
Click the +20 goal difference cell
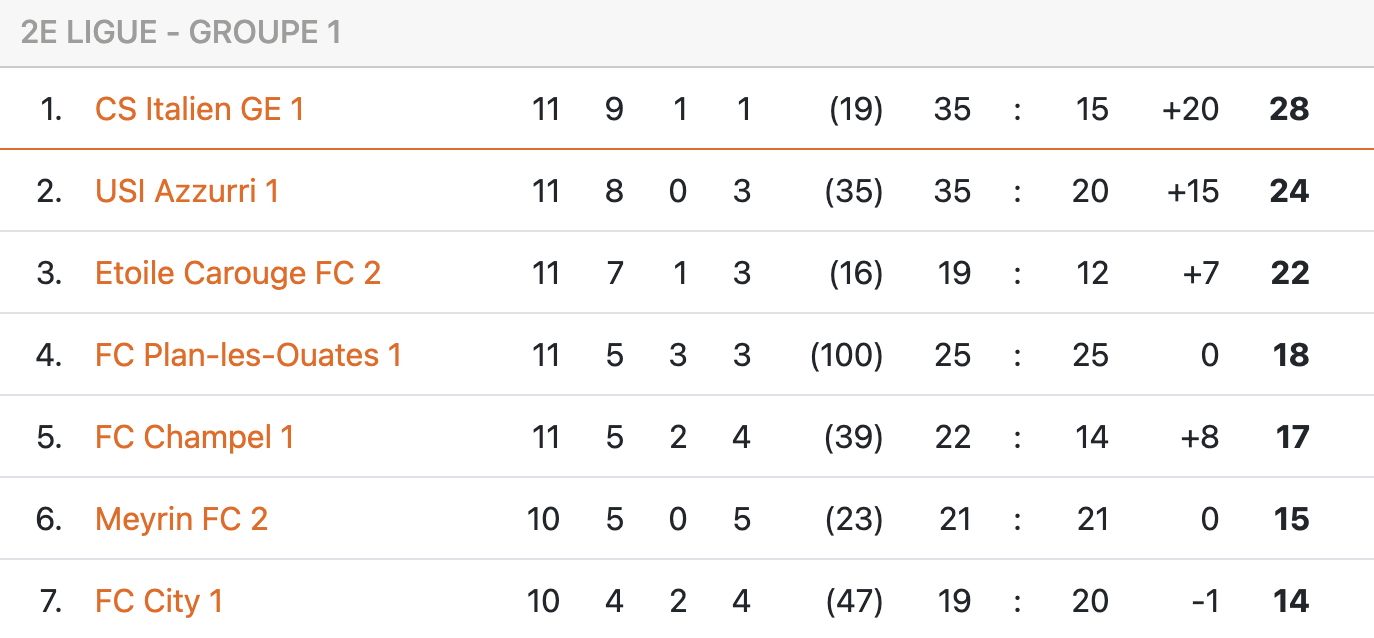1190,109
